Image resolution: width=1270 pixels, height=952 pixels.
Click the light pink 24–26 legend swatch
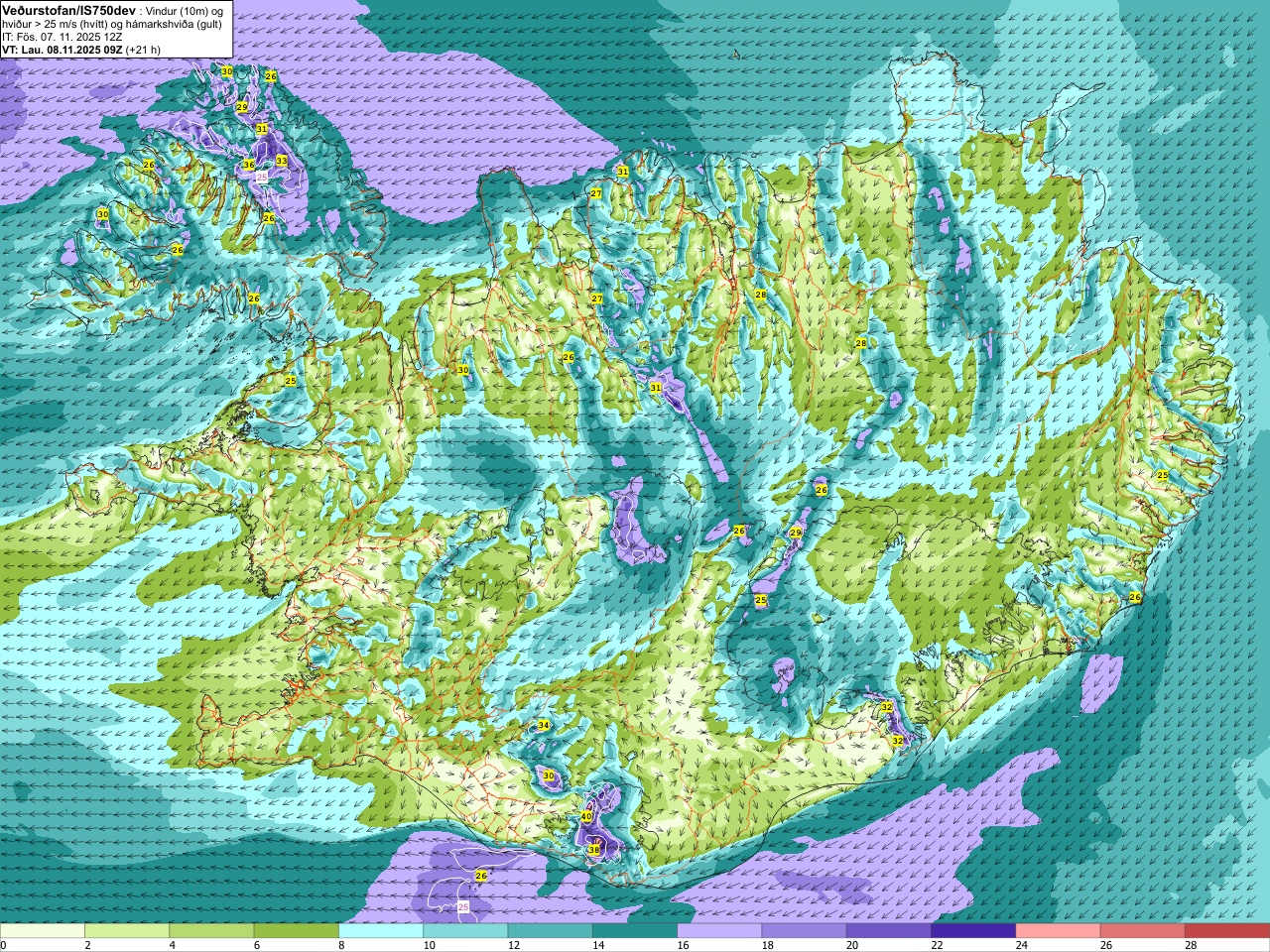[1059, 931]
